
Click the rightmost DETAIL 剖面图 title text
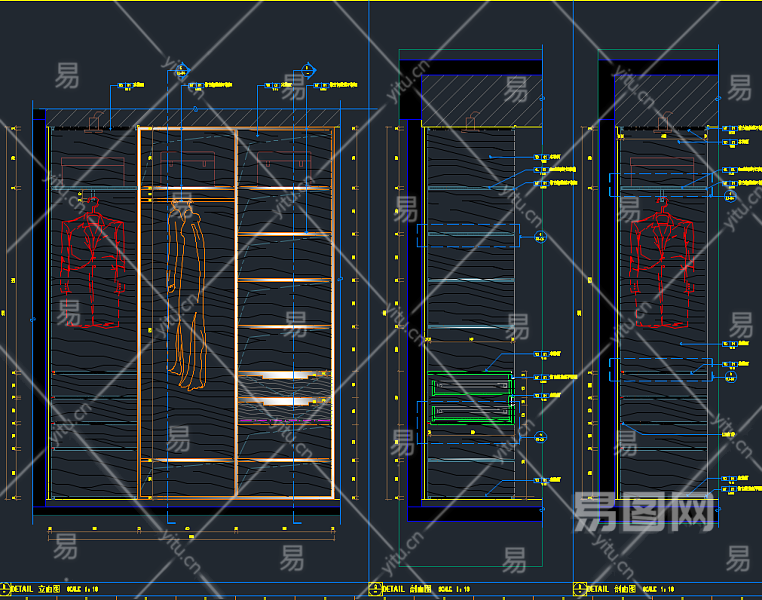[x=611, y=589]
